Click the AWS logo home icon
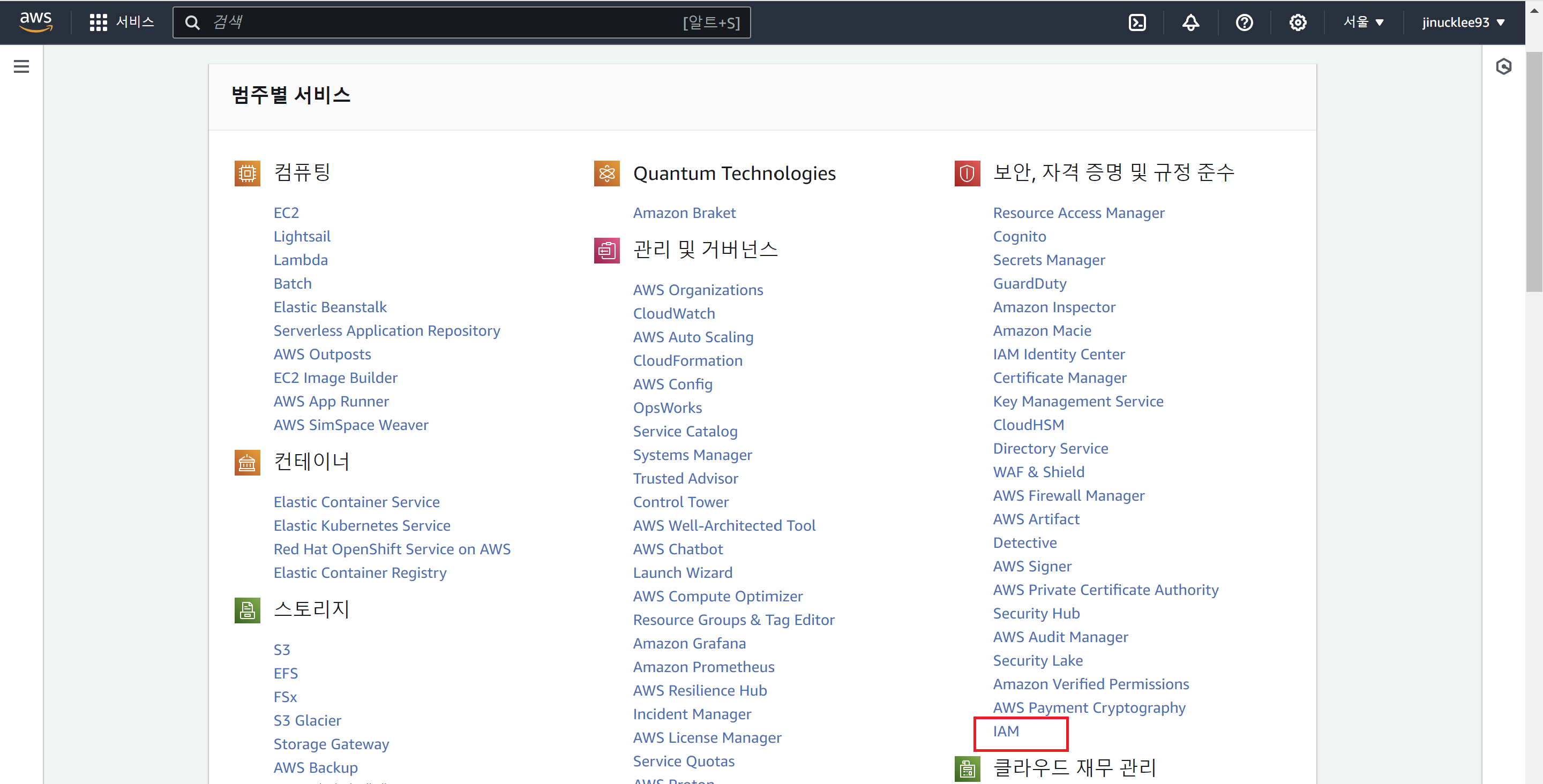The image size is (1543, 784). [x=36, y=21]
